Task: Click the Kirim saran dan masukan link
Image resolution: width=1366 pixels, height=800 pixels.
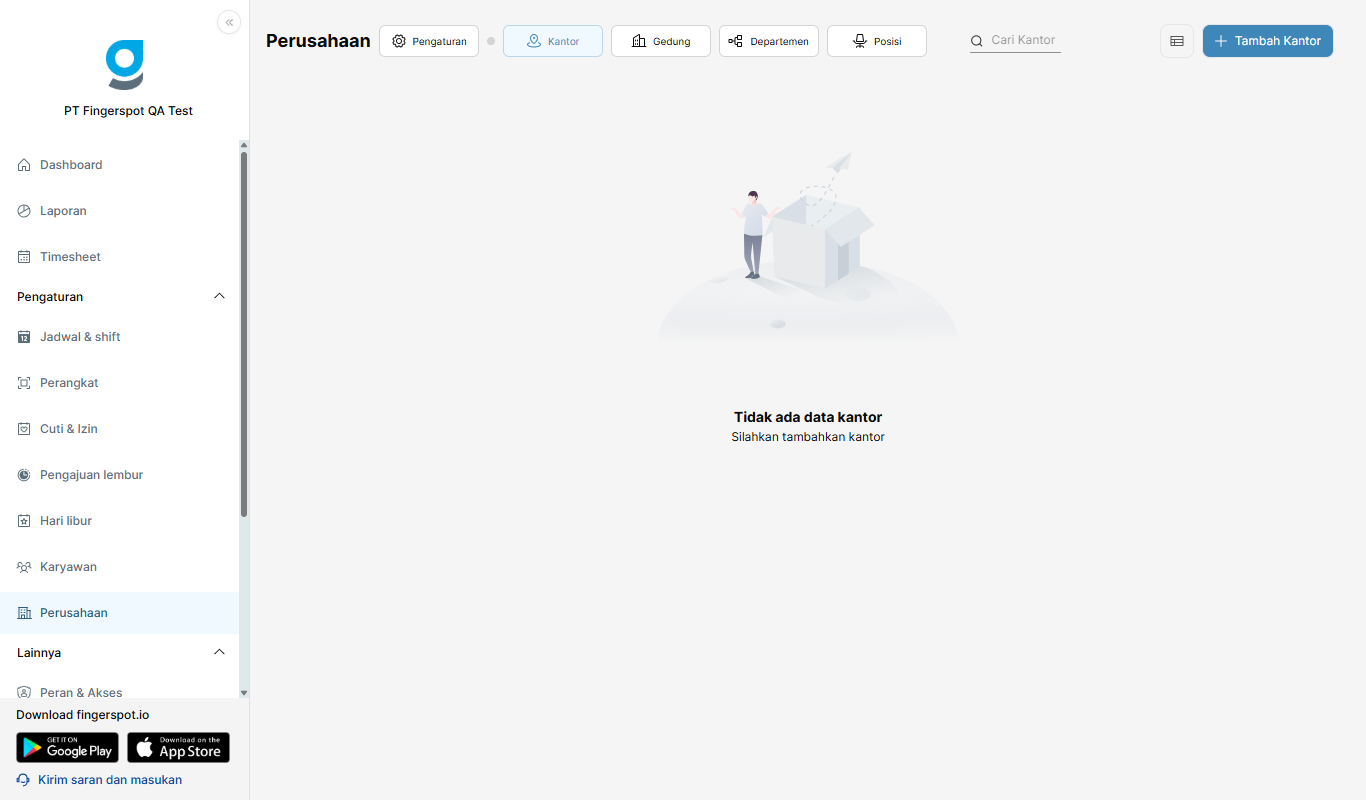Action: tap(110, 780)
